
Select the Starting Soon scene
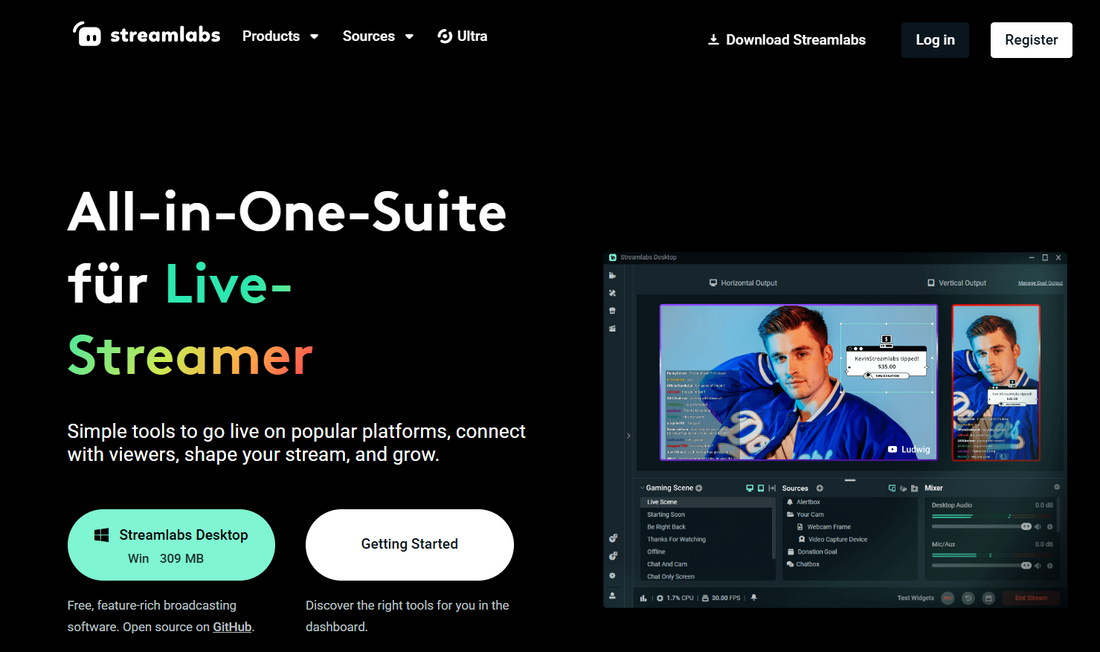pos(666,514)
